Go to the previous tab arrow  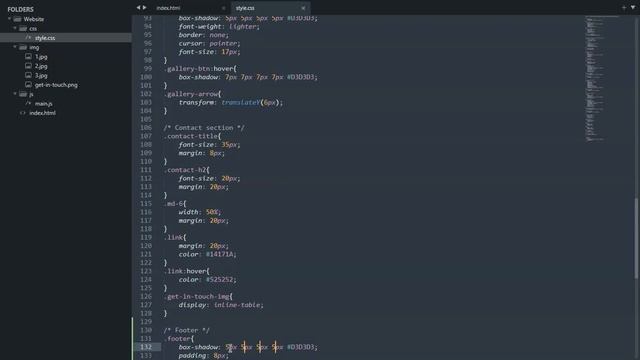(138, 7)
